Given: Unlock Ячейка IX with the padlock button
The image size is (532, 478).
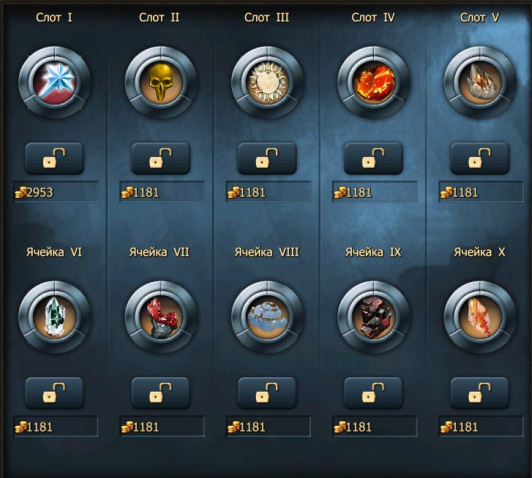Looking at the screenshot, I should coord(374,393).
